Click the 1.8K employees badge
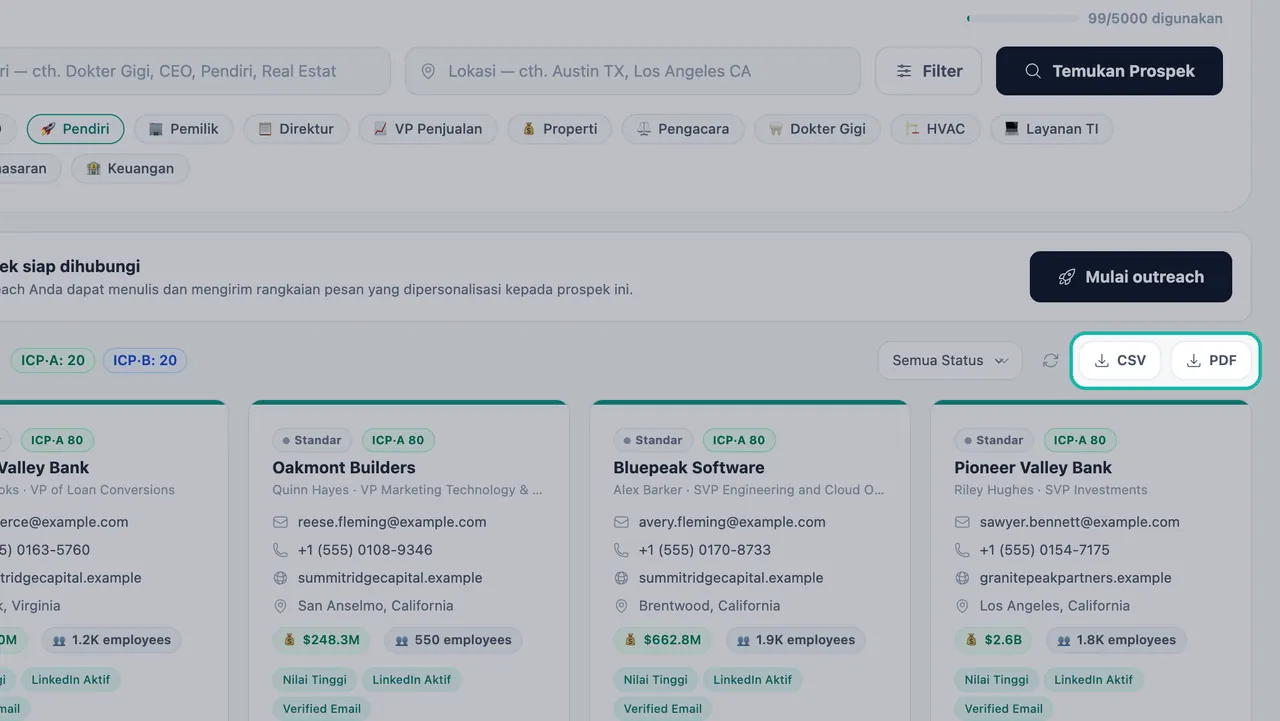This screenshot has width=1280, height=721. (1116, 640)
